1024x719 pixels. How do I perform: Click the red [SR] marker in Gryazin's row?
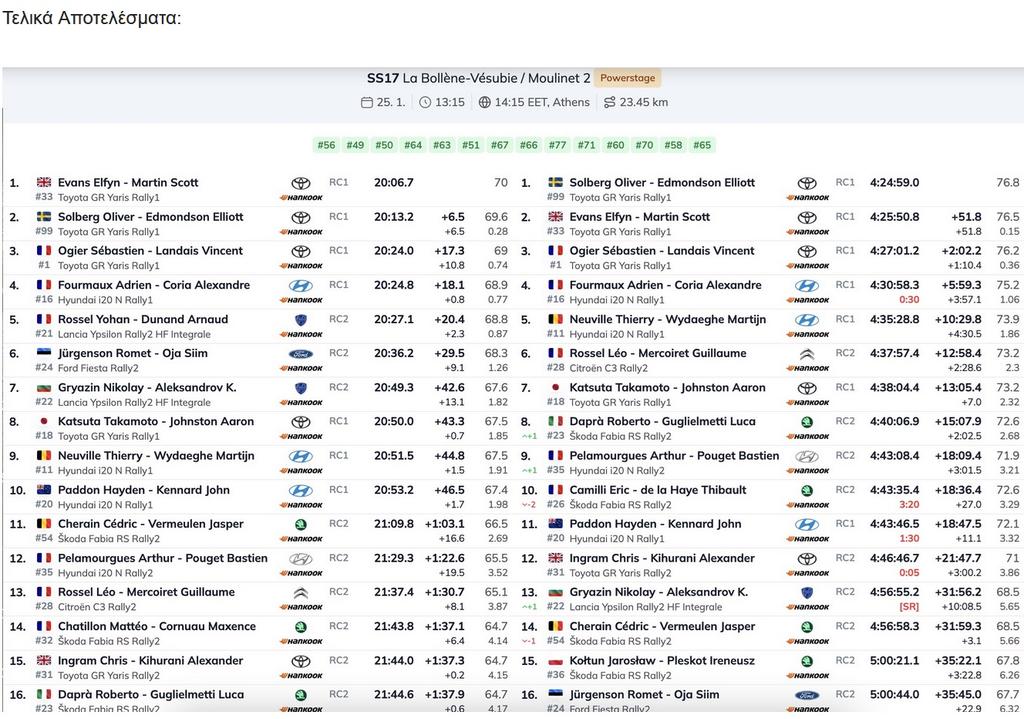click(x=909, y=607)
